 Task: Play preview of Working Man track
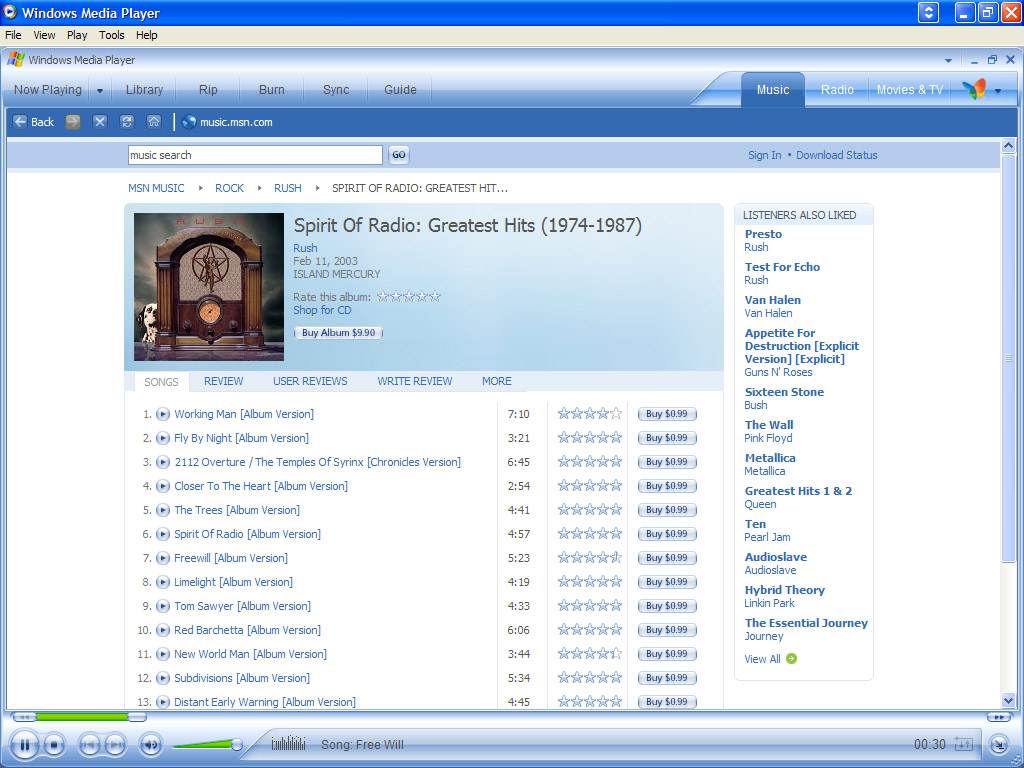(x=163, y=414)
